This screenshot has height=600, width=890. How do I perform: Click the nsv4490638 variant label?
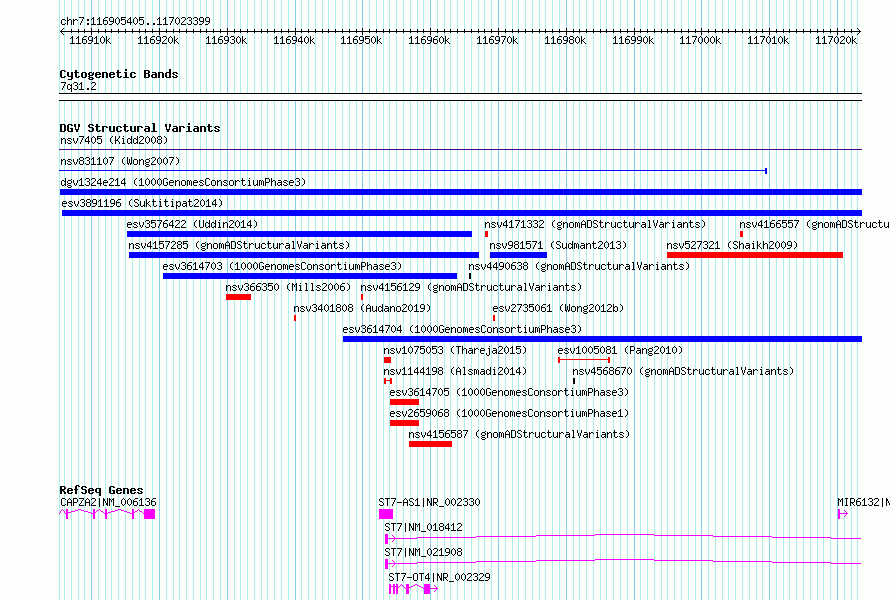tap(579, 266)
